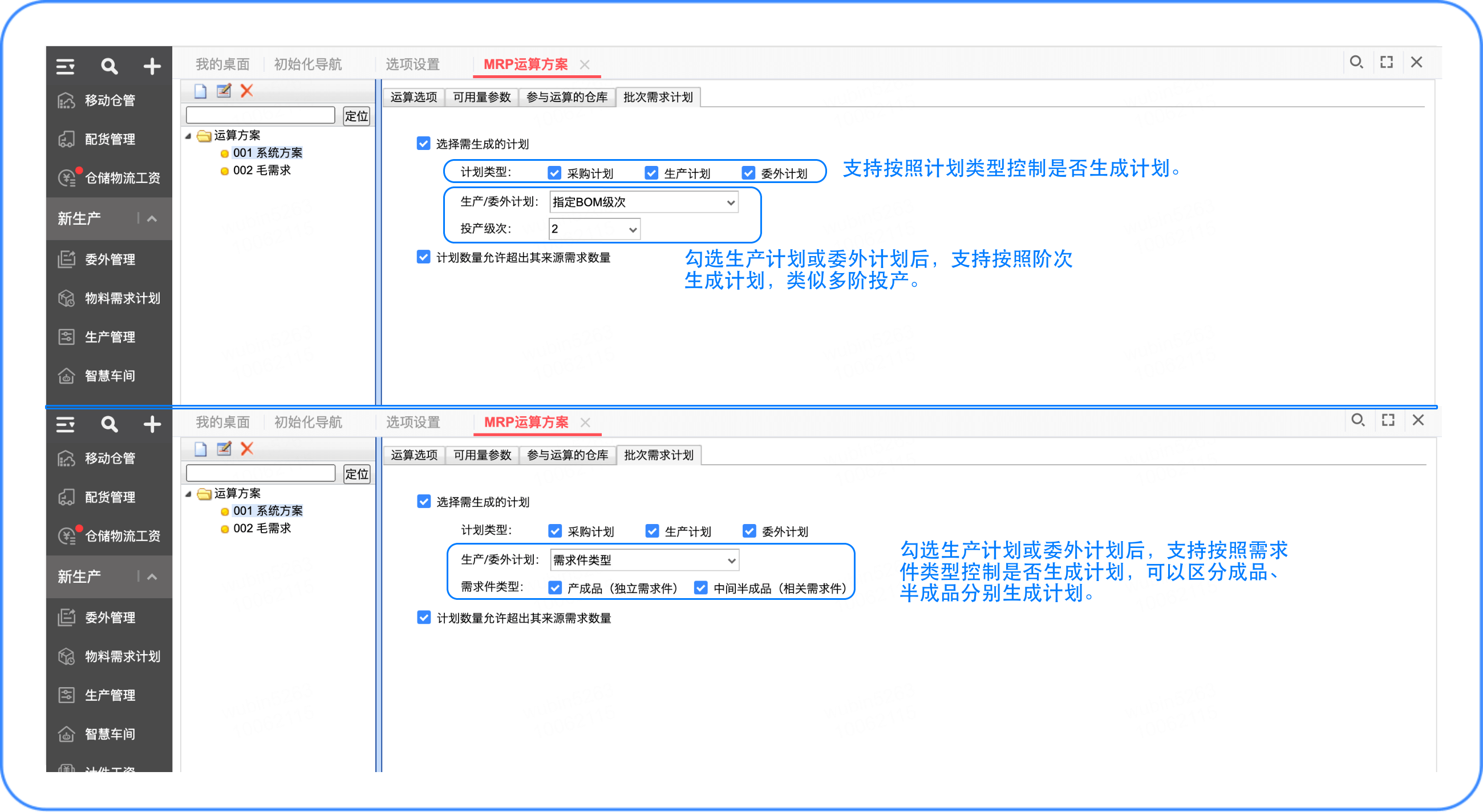Collapse 新生产 section in lower sidebar
1483x812 pixels.
click(152, 576)
